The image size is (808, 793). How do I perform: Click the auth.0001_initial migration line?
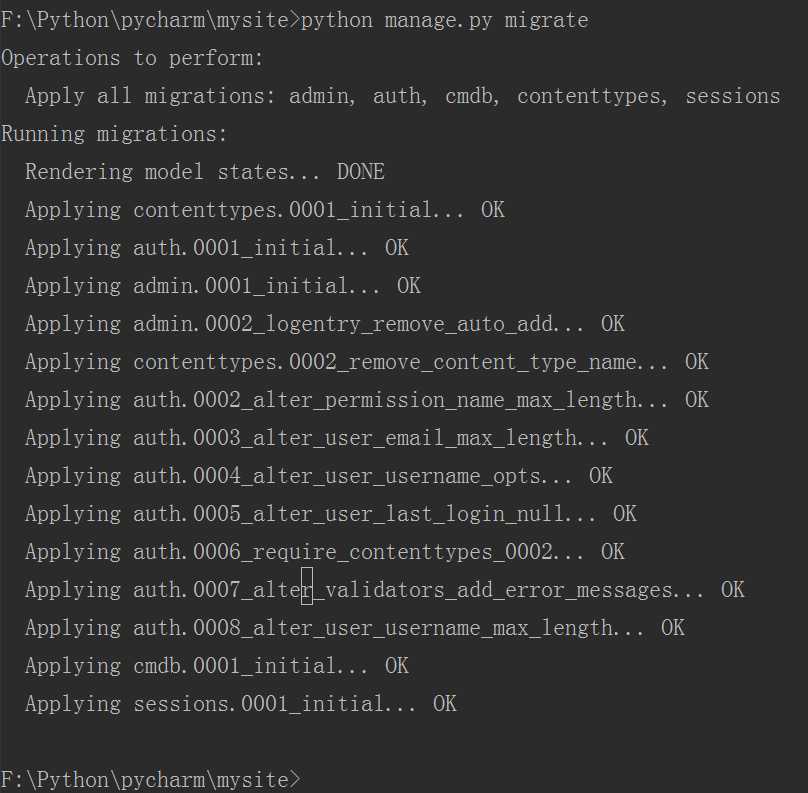(x=216, y=248)
